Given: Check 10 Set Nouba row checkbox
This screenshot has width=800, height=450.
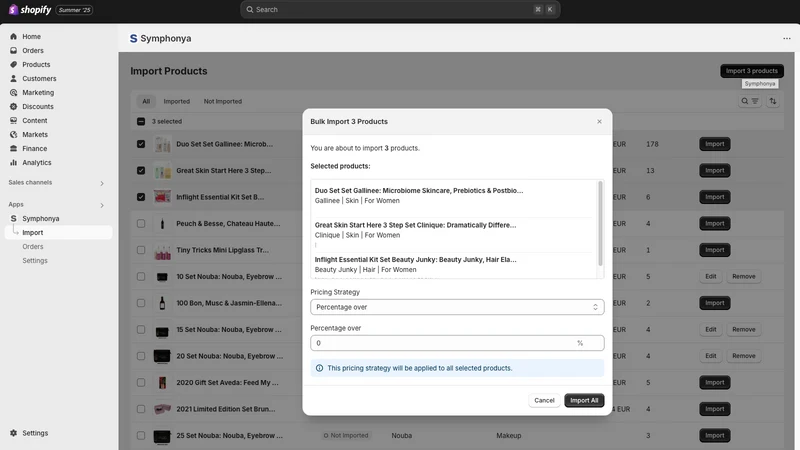Looking at the screenshot, I should point(141,277).
